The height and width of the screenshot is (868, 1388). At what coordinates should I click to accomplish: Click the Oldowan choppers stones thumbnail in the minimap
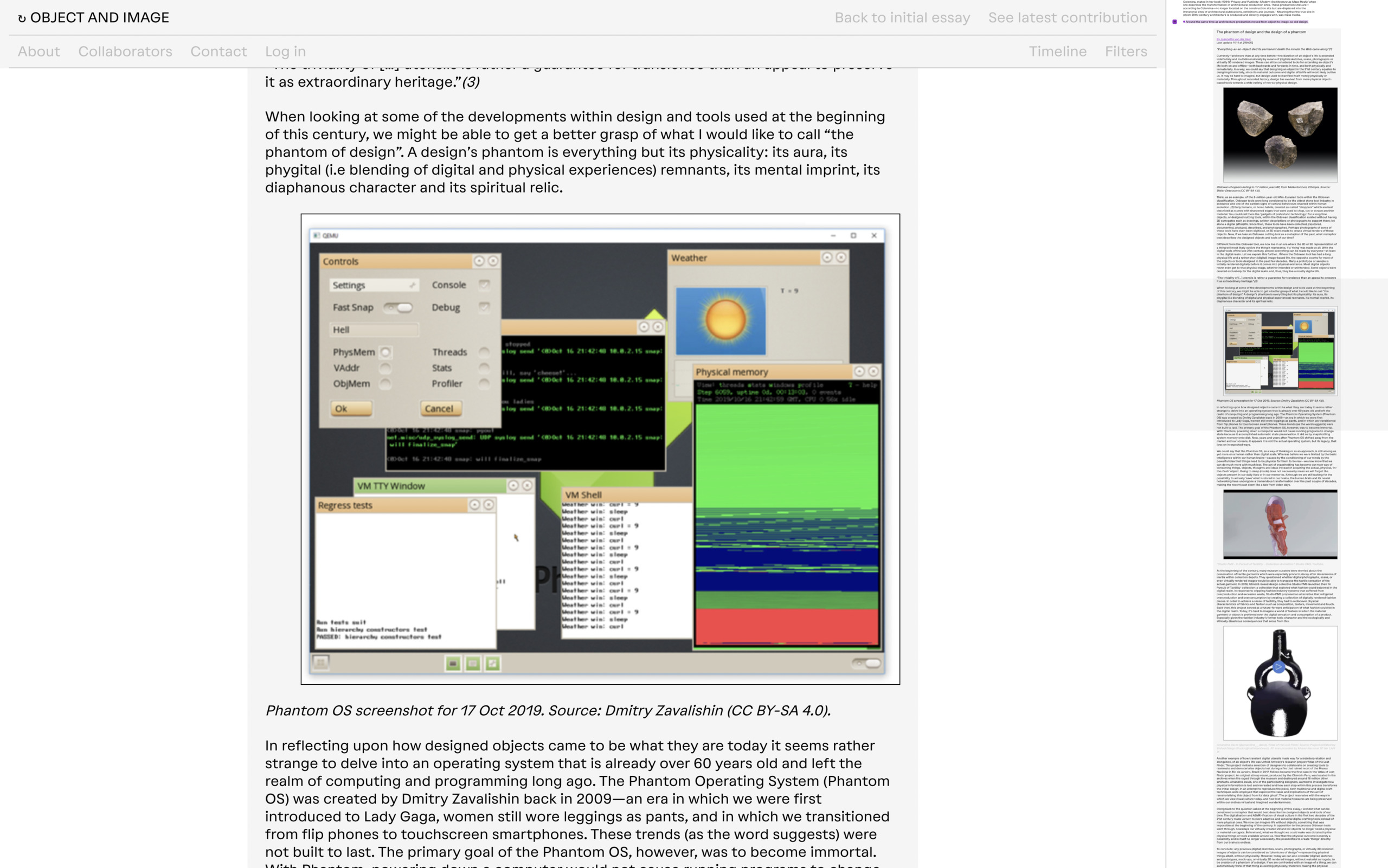pos(1280,134)
